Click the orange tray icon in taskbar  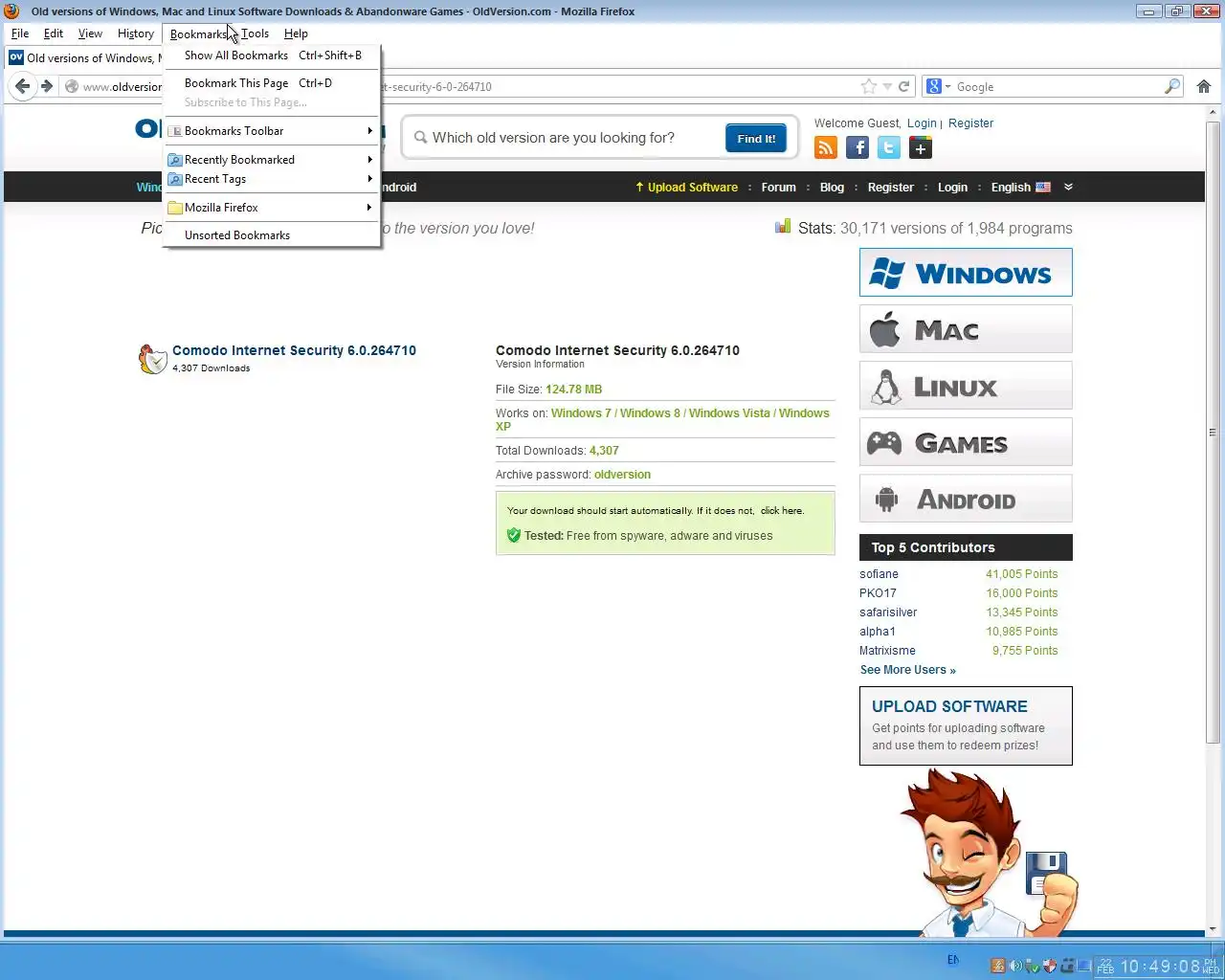point(998,966)
